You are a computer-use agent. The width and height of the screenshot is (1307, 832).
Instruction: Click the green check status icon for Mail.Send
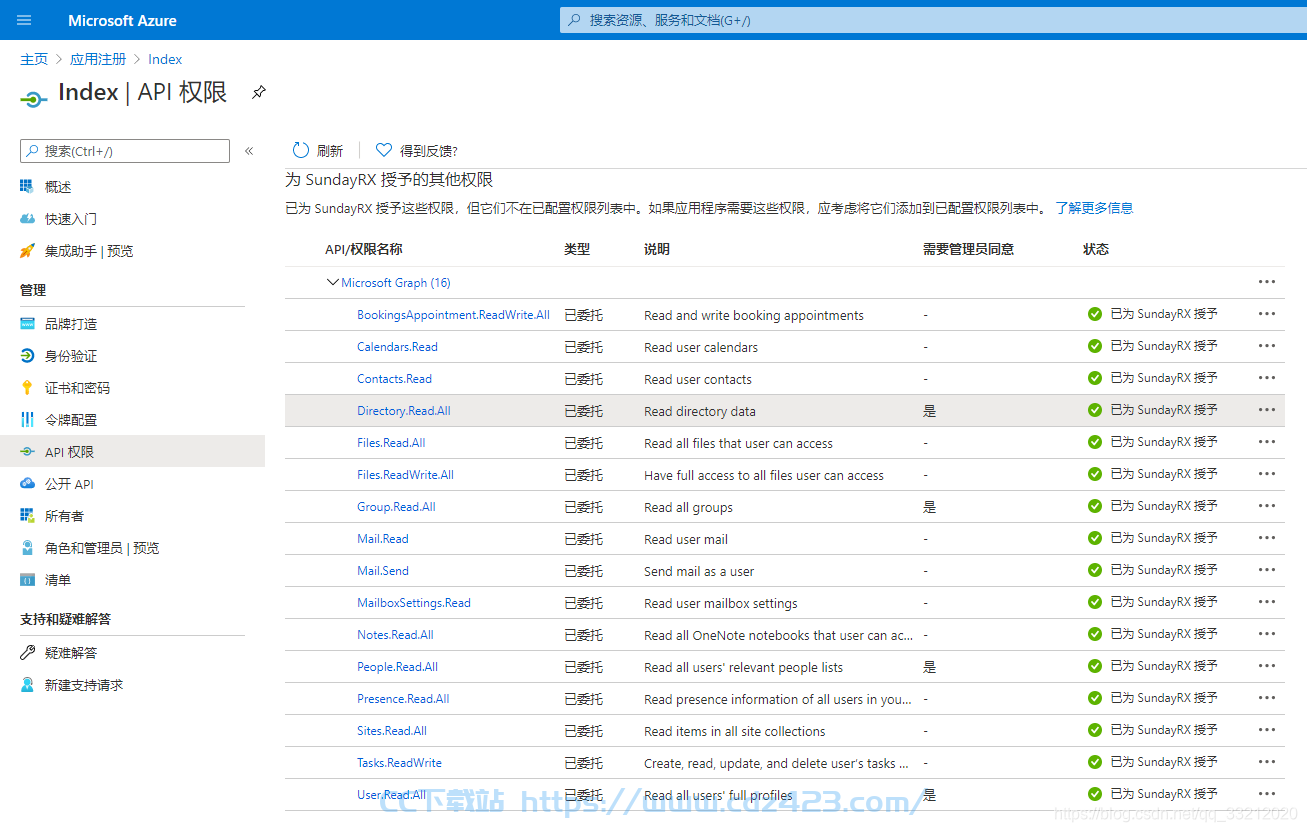point(1095,570)
